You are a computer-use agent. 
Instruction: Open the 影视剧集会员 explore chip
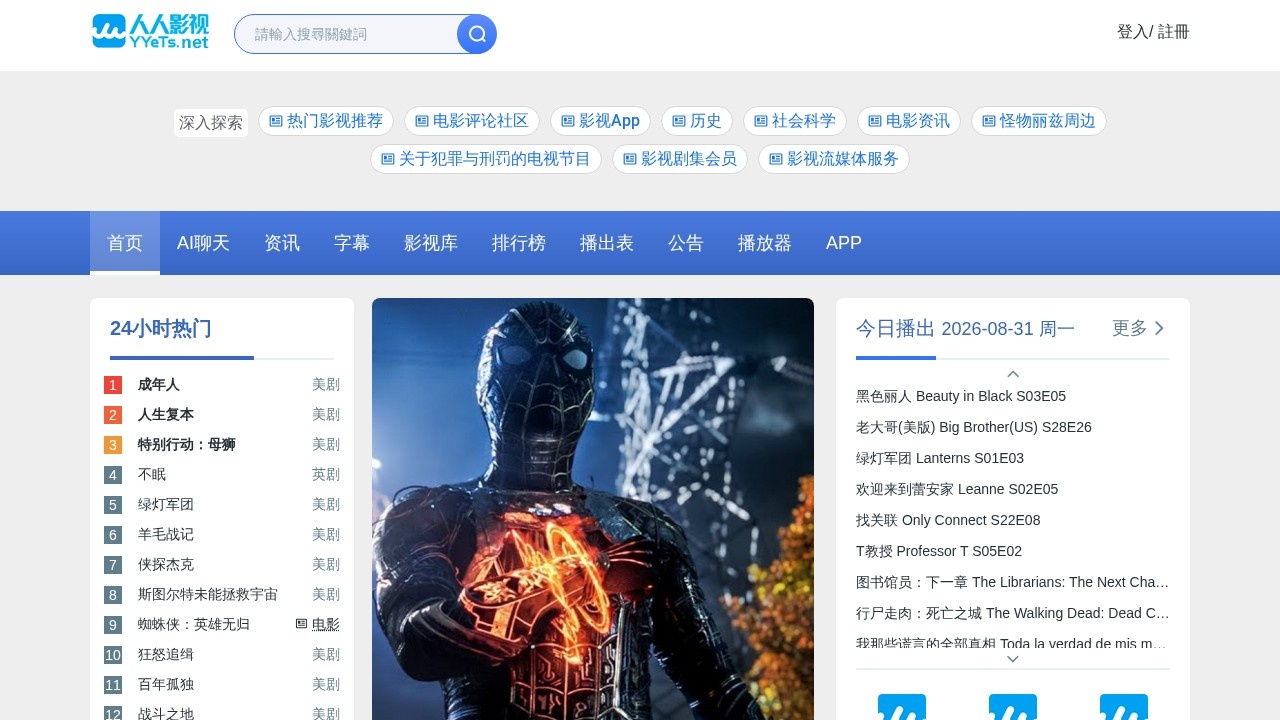pyautogui.click(x=680, y=159)
